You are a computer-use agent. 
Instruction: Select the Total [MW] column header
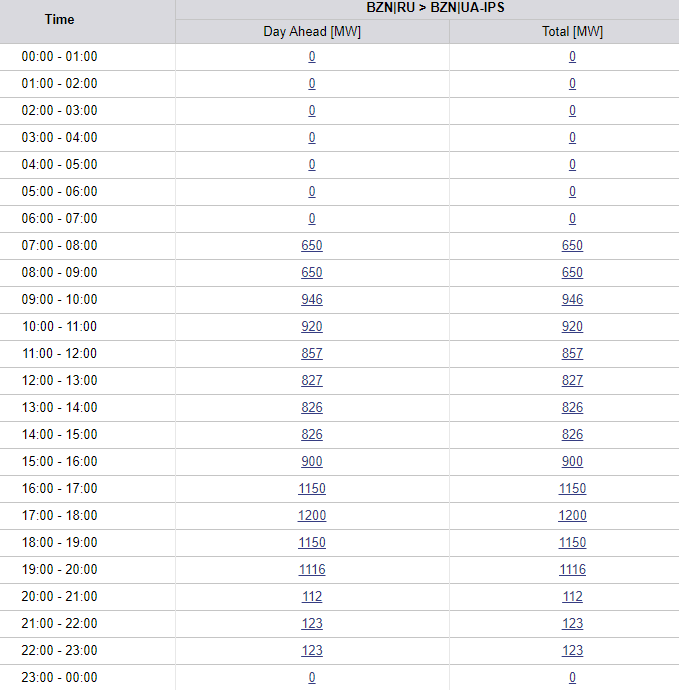click(x=572, y=32)
